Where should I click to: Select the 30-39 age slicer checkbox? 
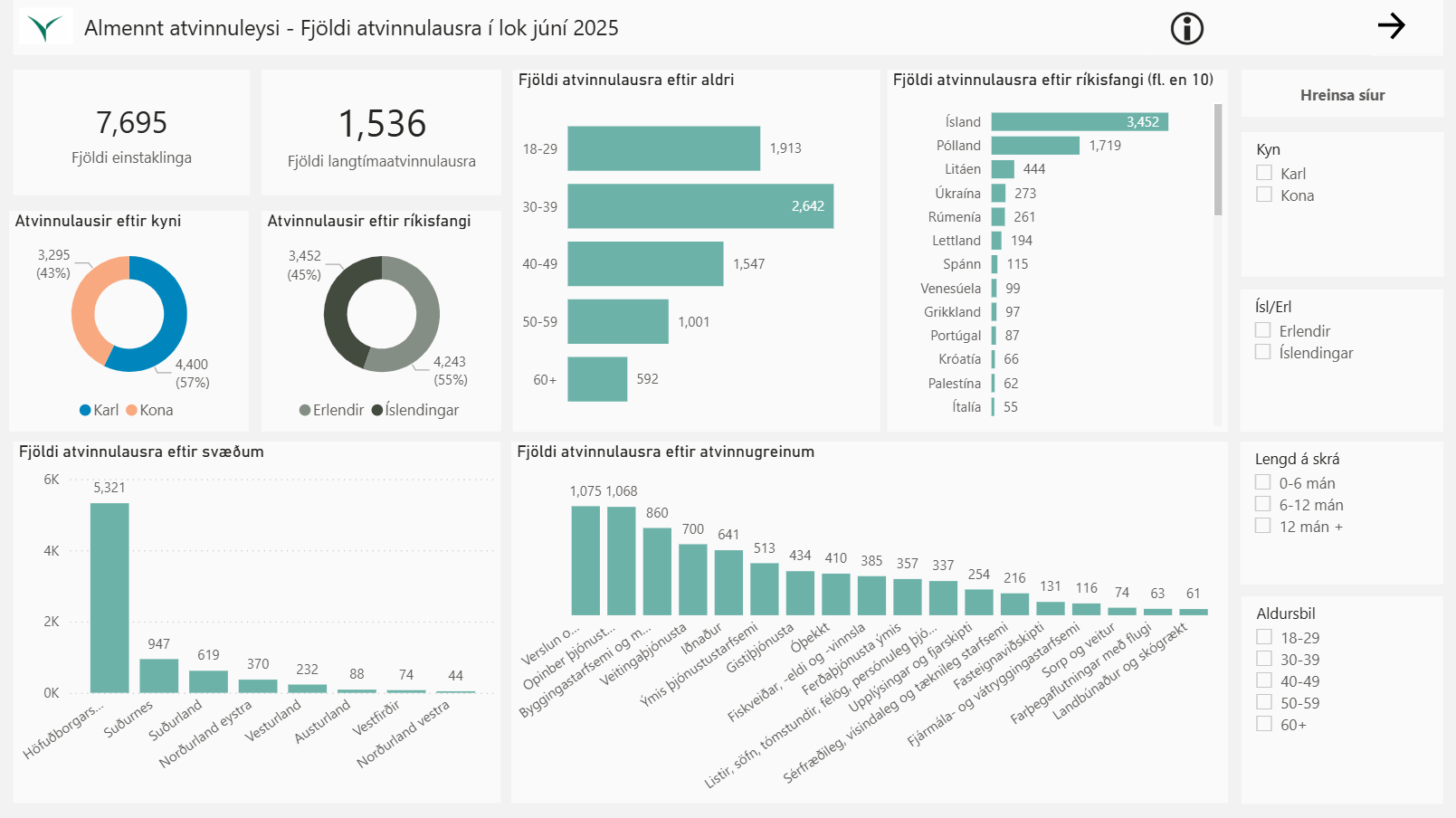click(x=1264, y=659)
